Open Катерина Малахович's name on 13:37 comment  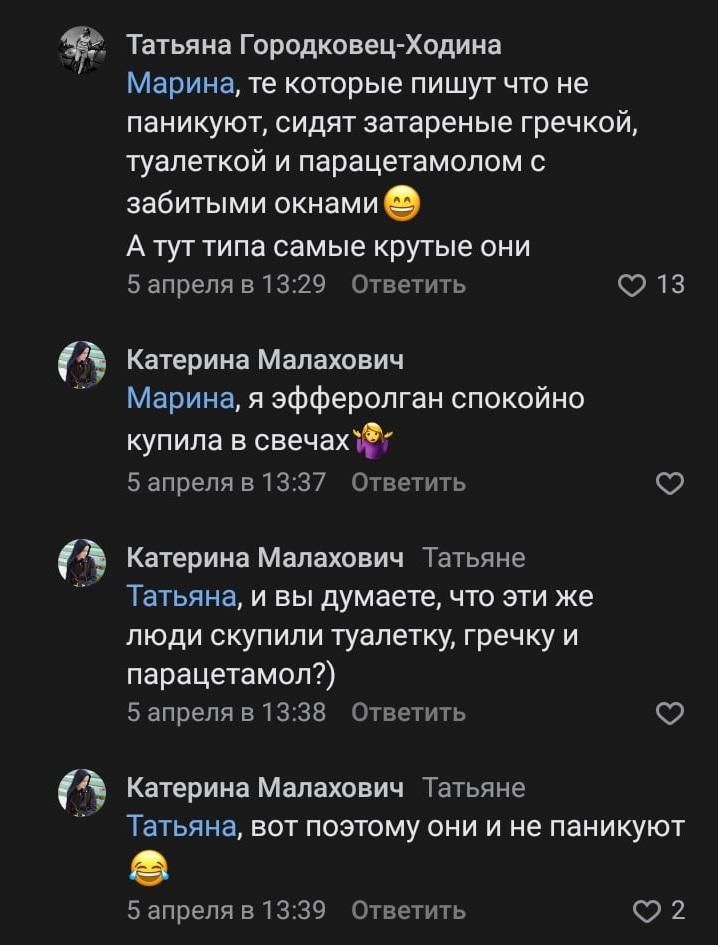265,360
